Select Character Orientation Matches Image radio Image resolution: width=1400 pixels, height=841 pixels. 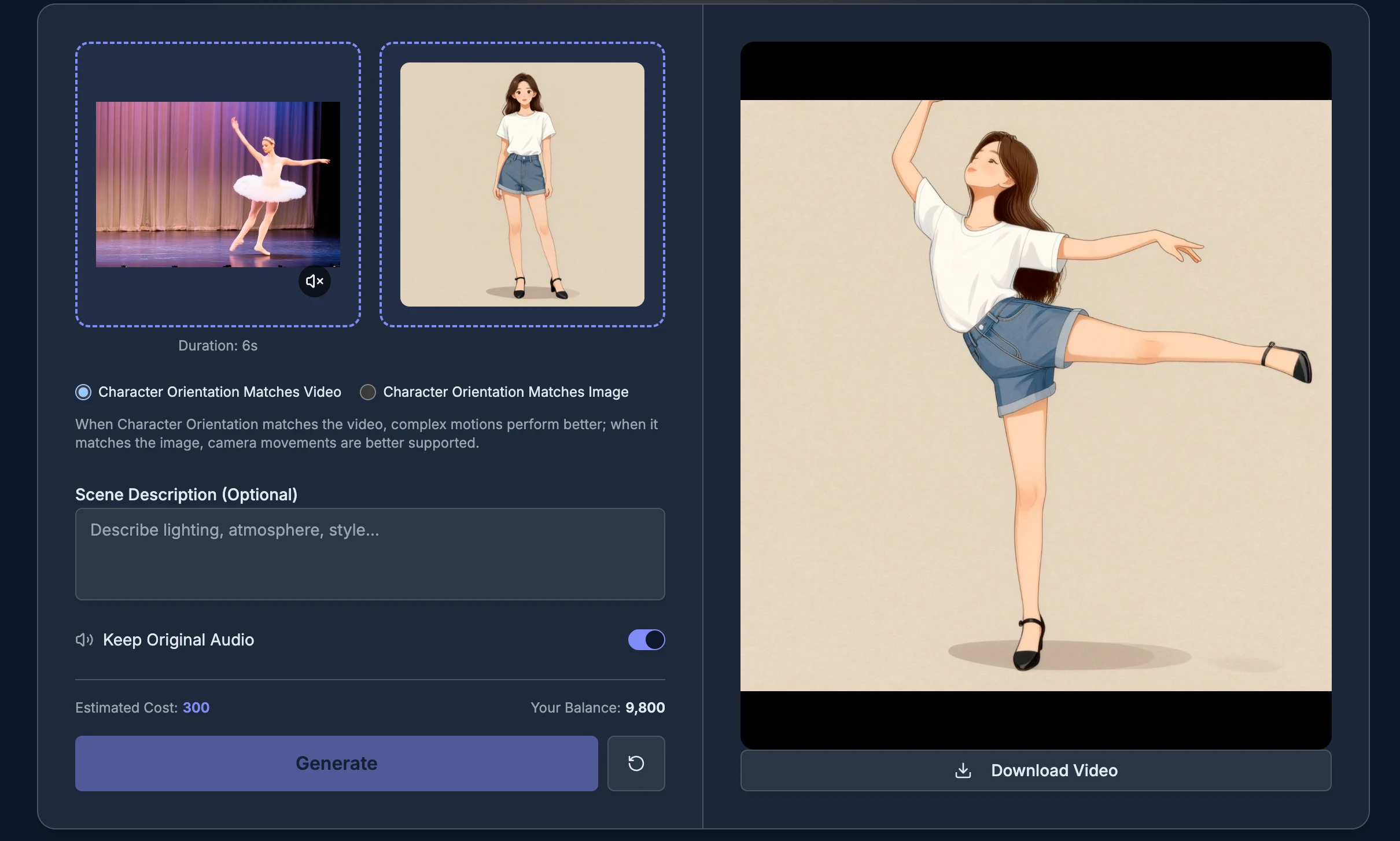368,392
